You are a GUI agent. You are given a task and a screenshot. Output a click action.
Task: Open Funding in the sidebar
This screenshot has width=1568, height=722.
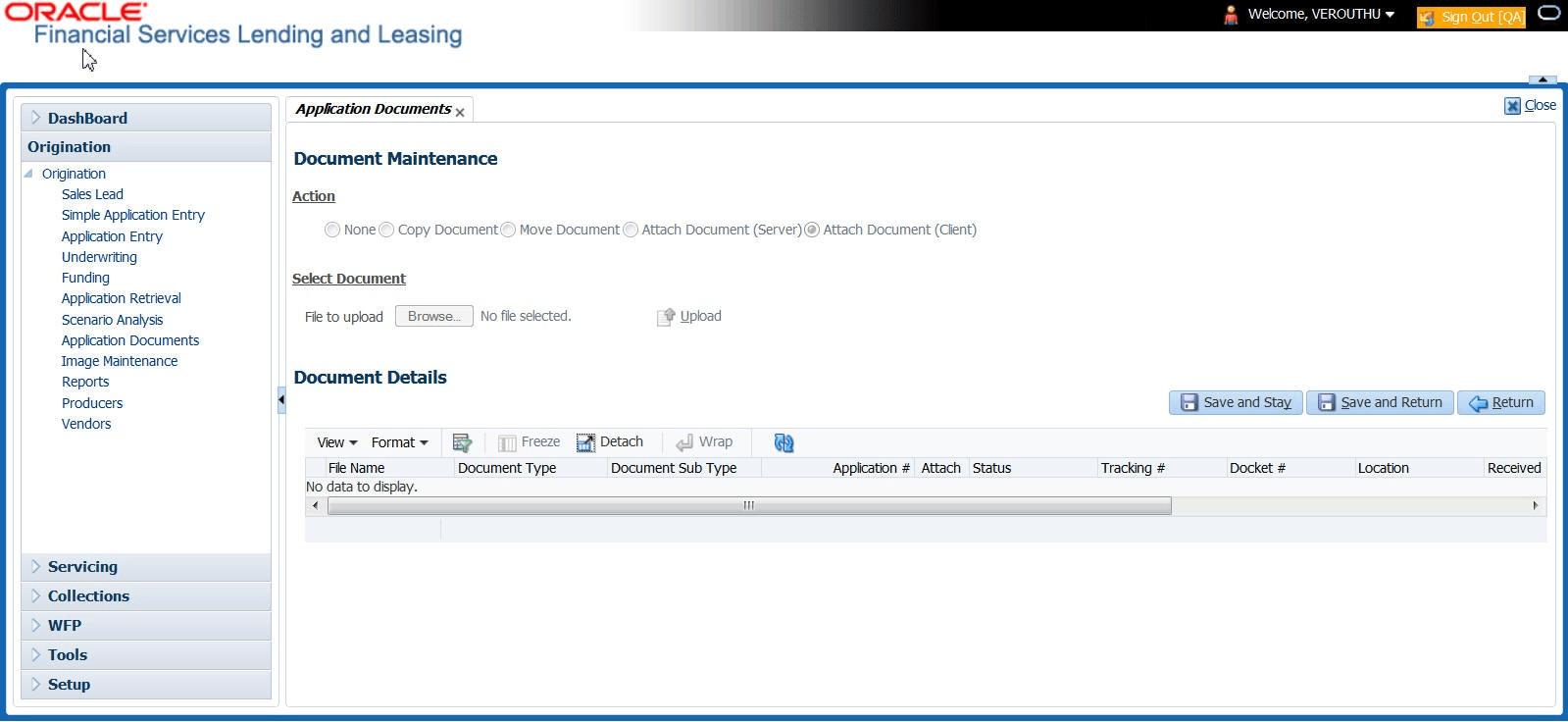pyautogui.click(x=85, y=278)
